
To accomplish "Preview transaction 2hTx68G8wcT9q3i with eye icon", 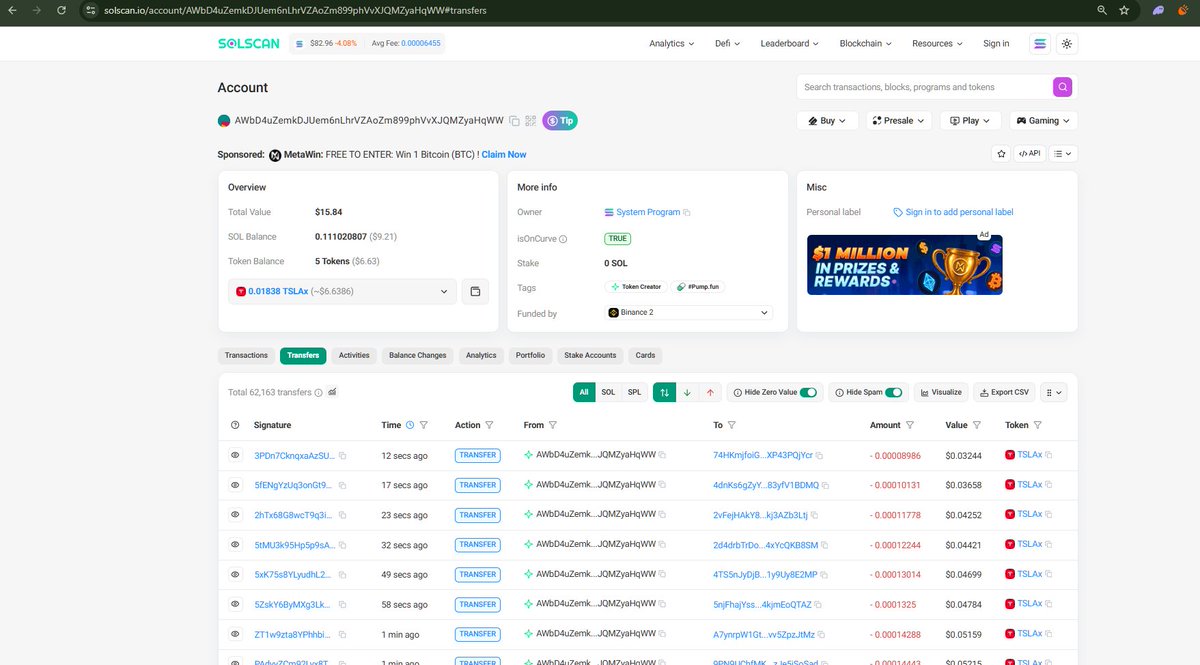I will click(235, 515).
